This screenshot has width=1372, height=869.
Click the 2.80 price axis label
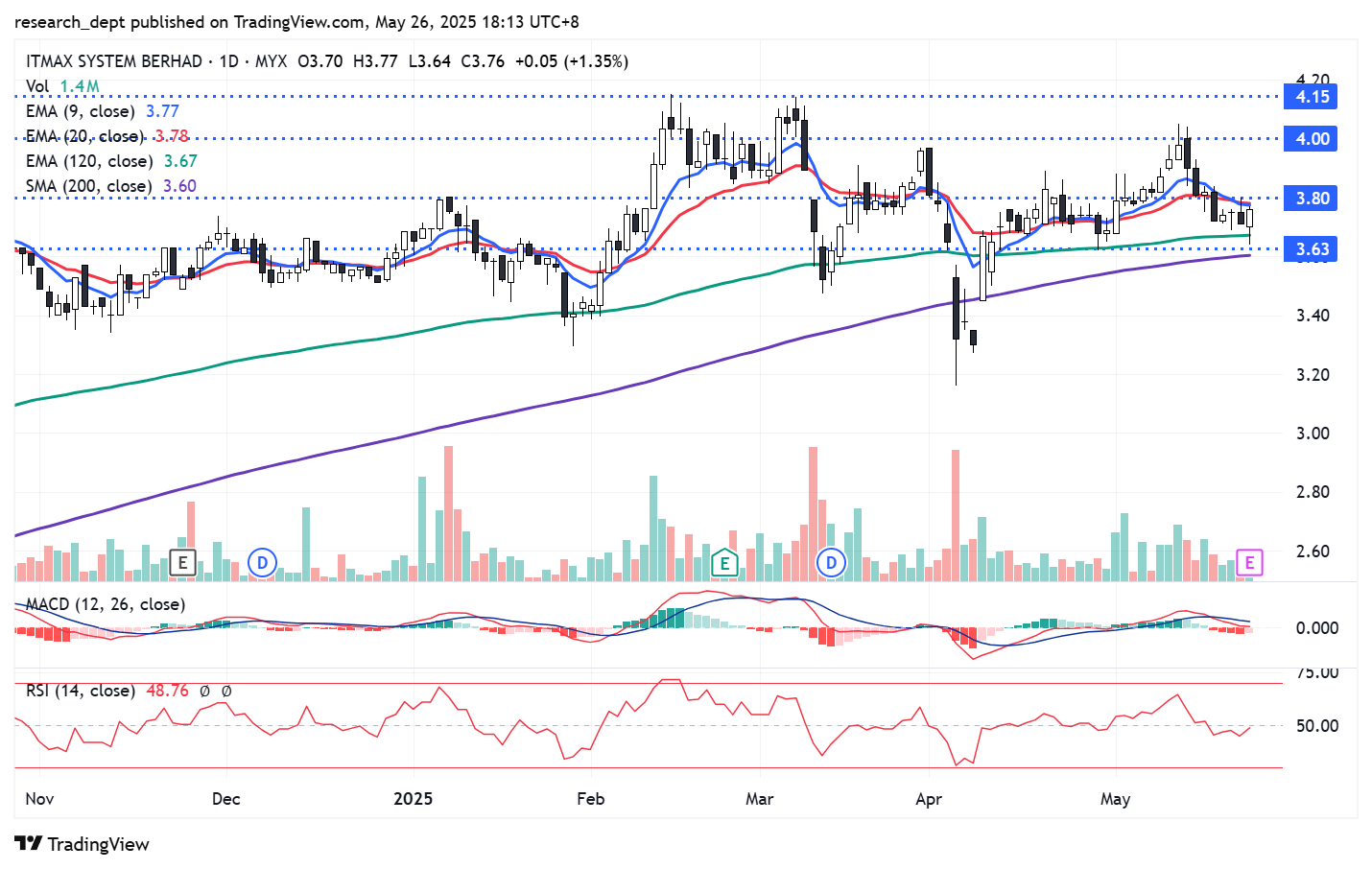(1313, 492)
